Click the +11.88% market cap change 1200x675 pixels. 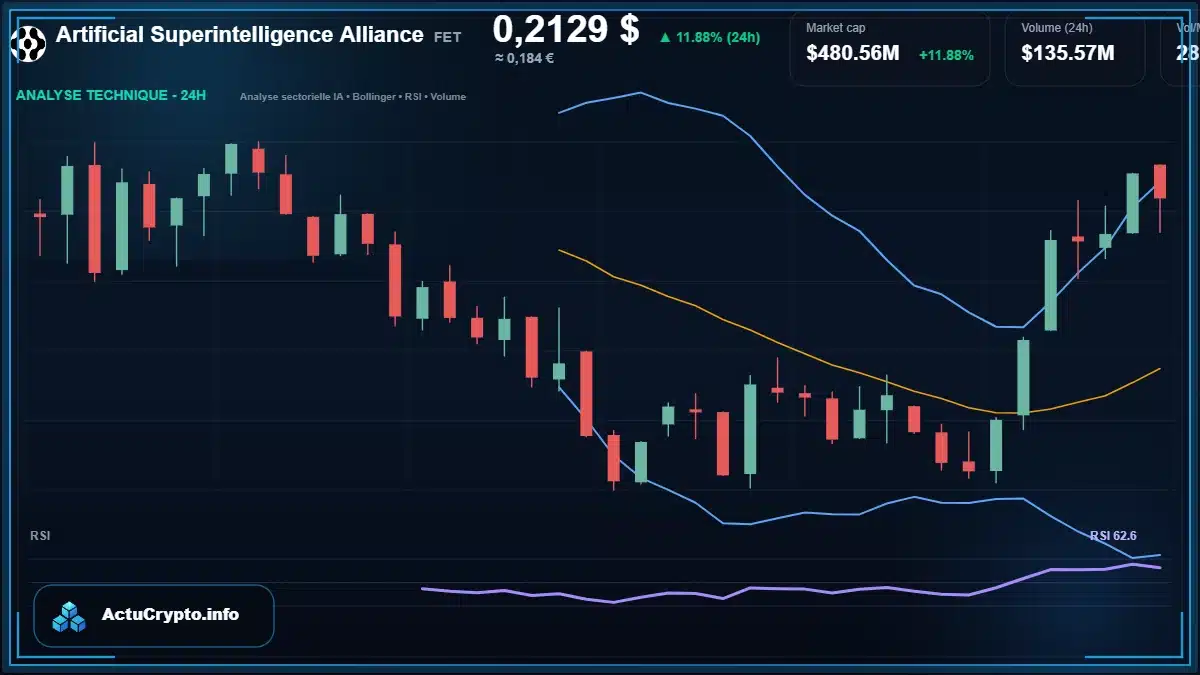pos(946,55)
